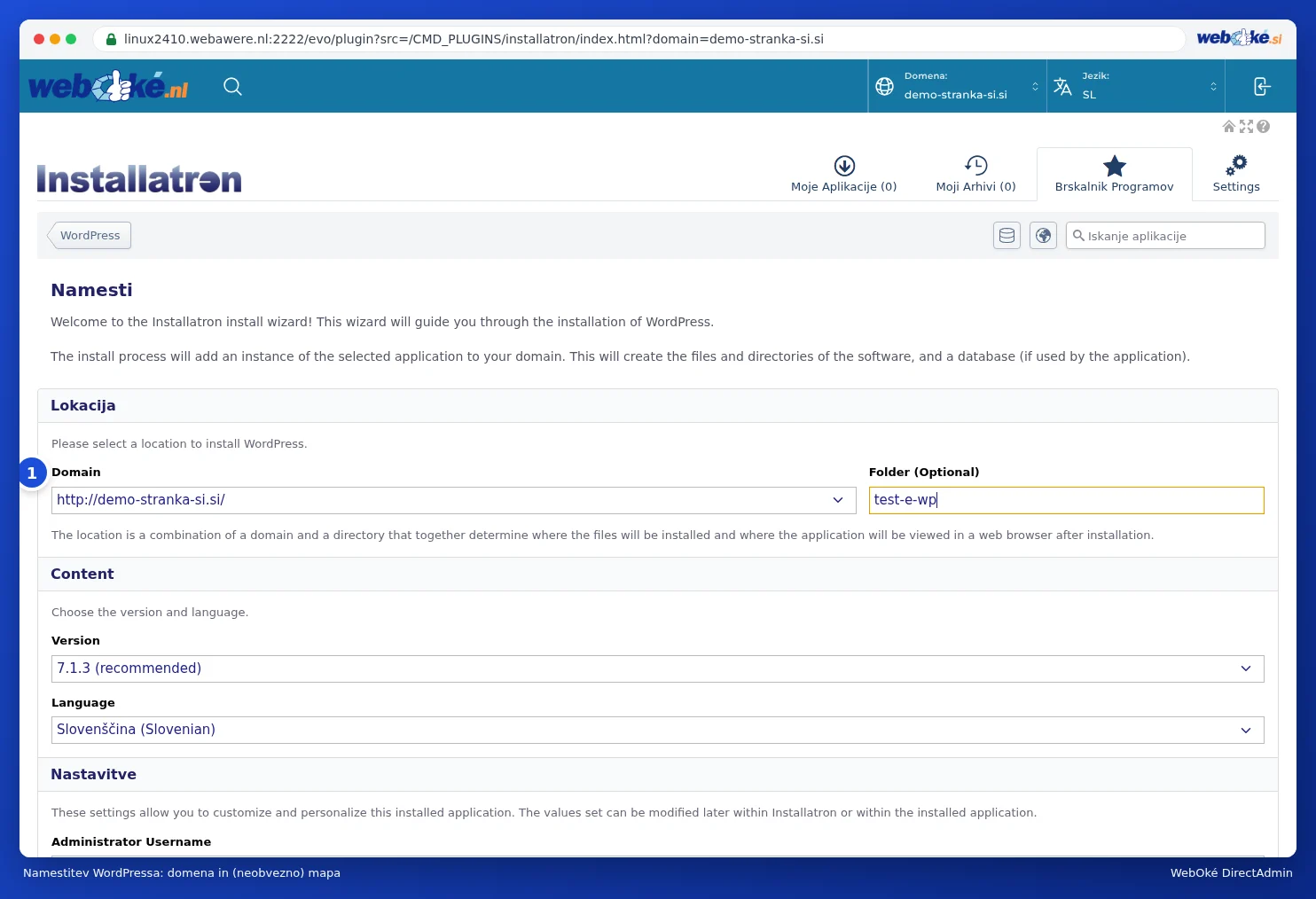This screenshot has width=1316, height=899.
Task: Click the help question mark icon
Action: tap(1263, 127)
